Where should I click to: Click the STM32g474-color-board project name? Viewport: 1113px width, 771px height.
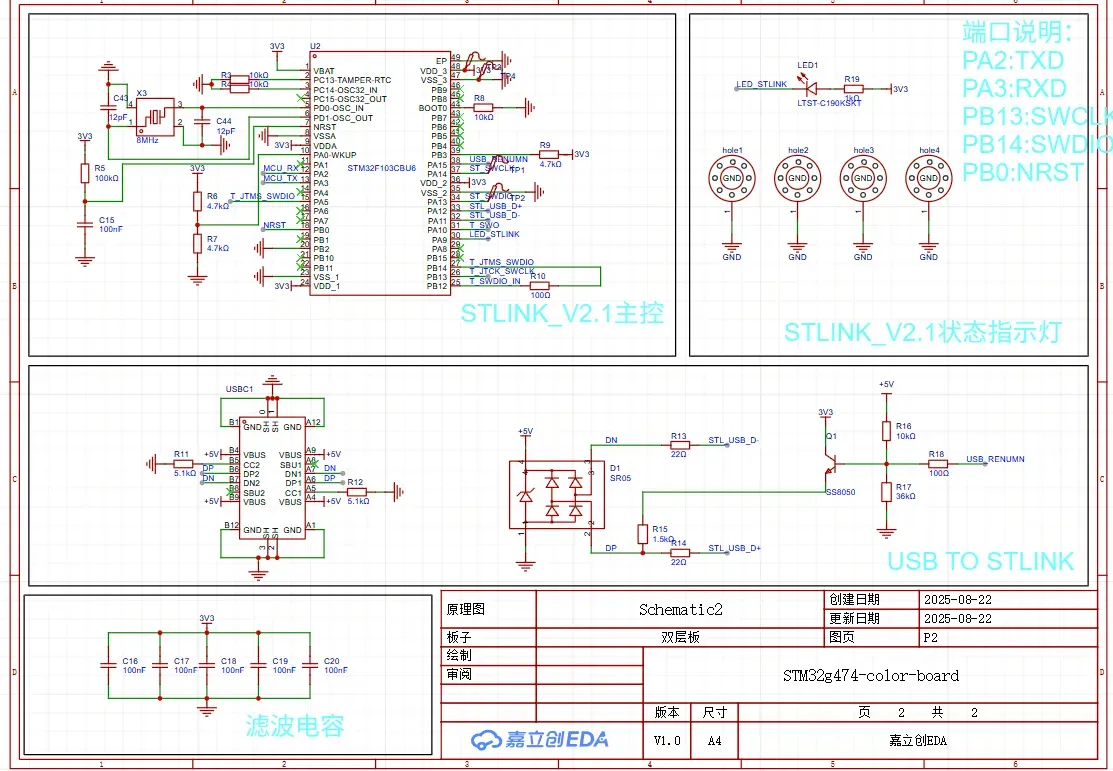pos(870,675)
